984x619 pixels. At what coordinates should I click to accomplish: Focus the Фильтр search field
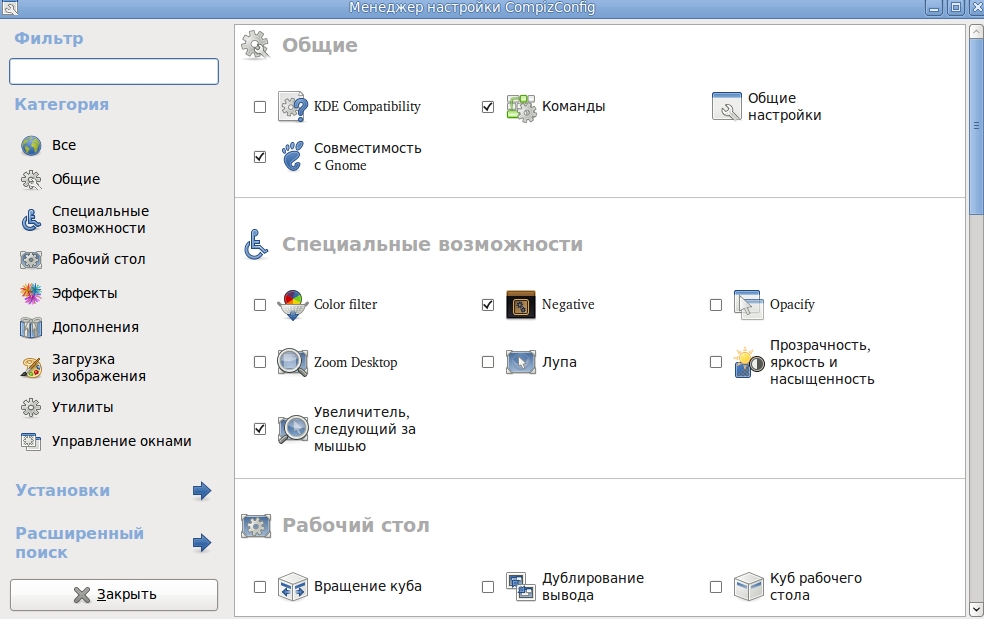pyautogui.click(x=114, y=72)
